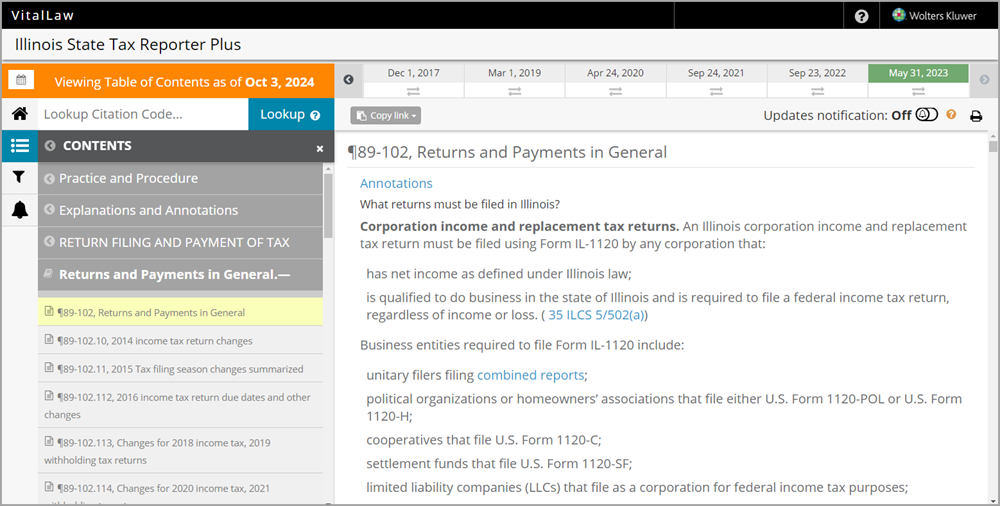
Task: Go back using arrow beside CONTENTS
Action: tap(50, 145)
